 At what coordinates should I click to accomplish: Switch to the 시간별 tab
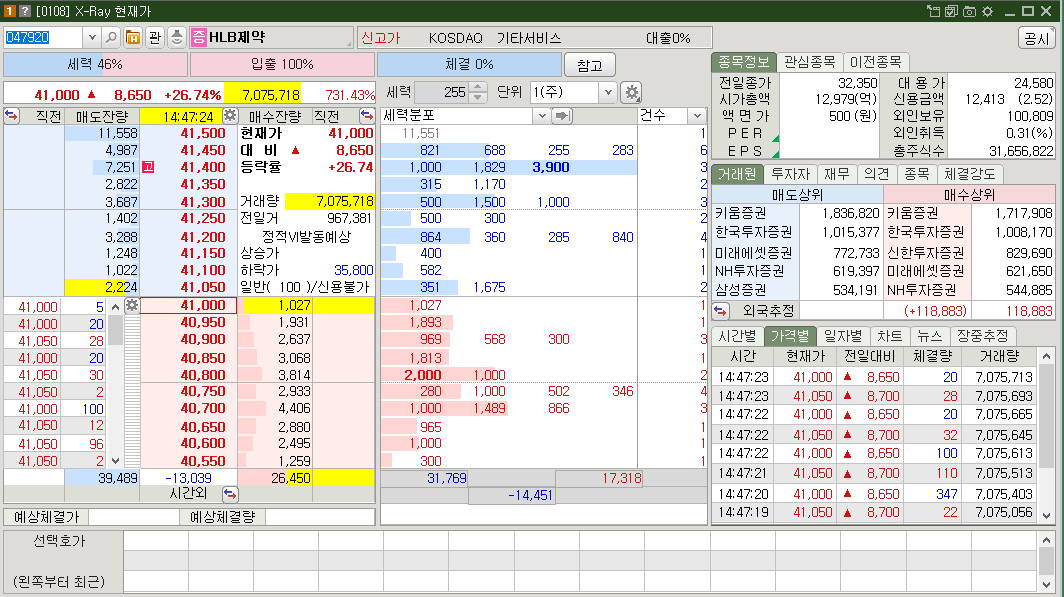[x=737, y=336]
